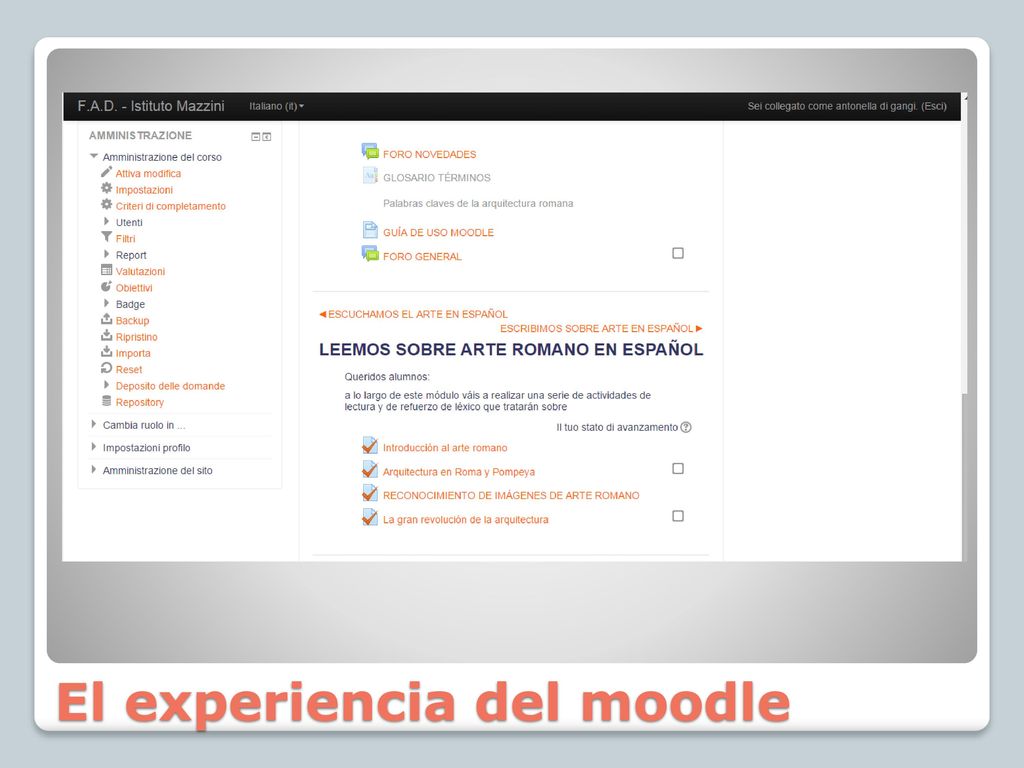Open the Valutazioni link
Screen dimensions: 1024x768
[x=140, y=272]
